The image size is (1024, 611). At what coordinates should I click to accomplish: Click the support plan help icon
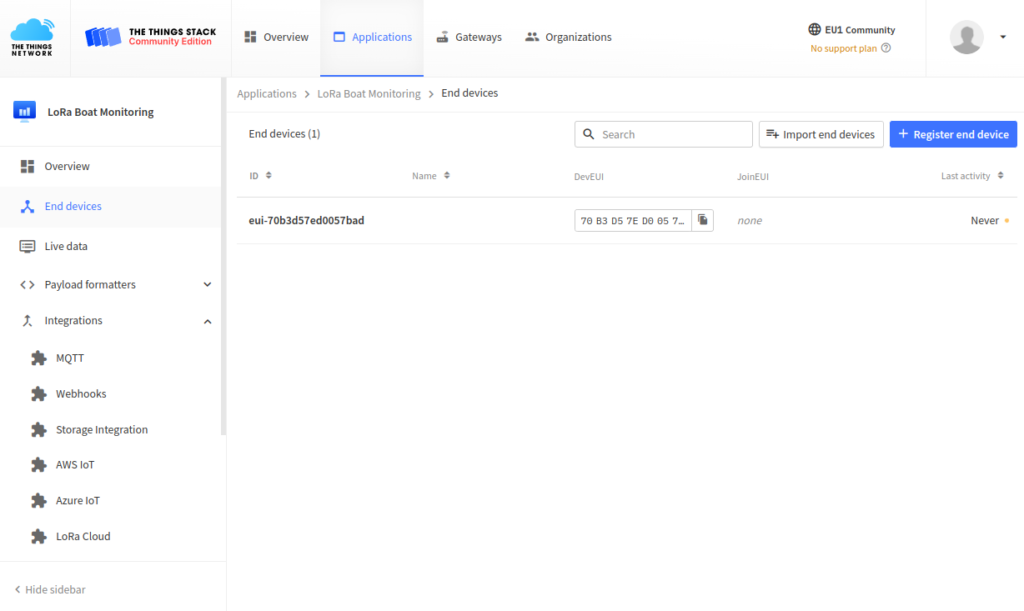coord(886,48)
